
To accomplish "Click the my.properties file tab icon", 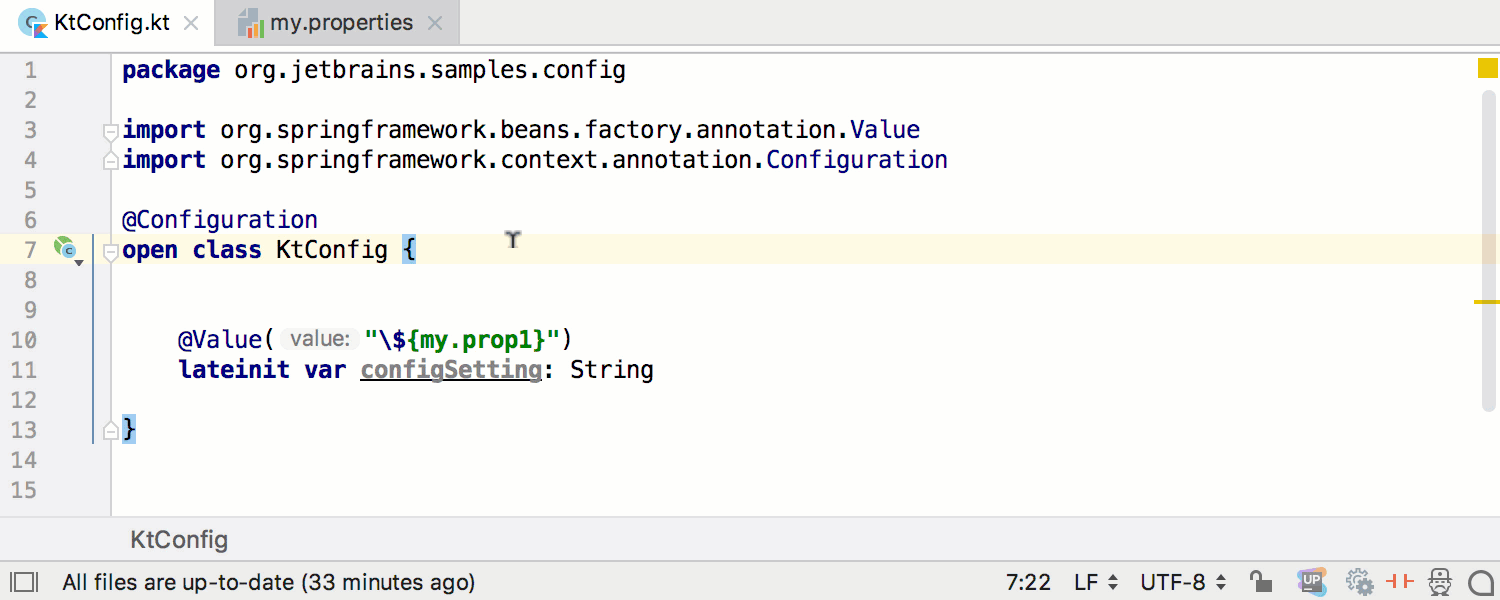I will click(x=254, y=21).
